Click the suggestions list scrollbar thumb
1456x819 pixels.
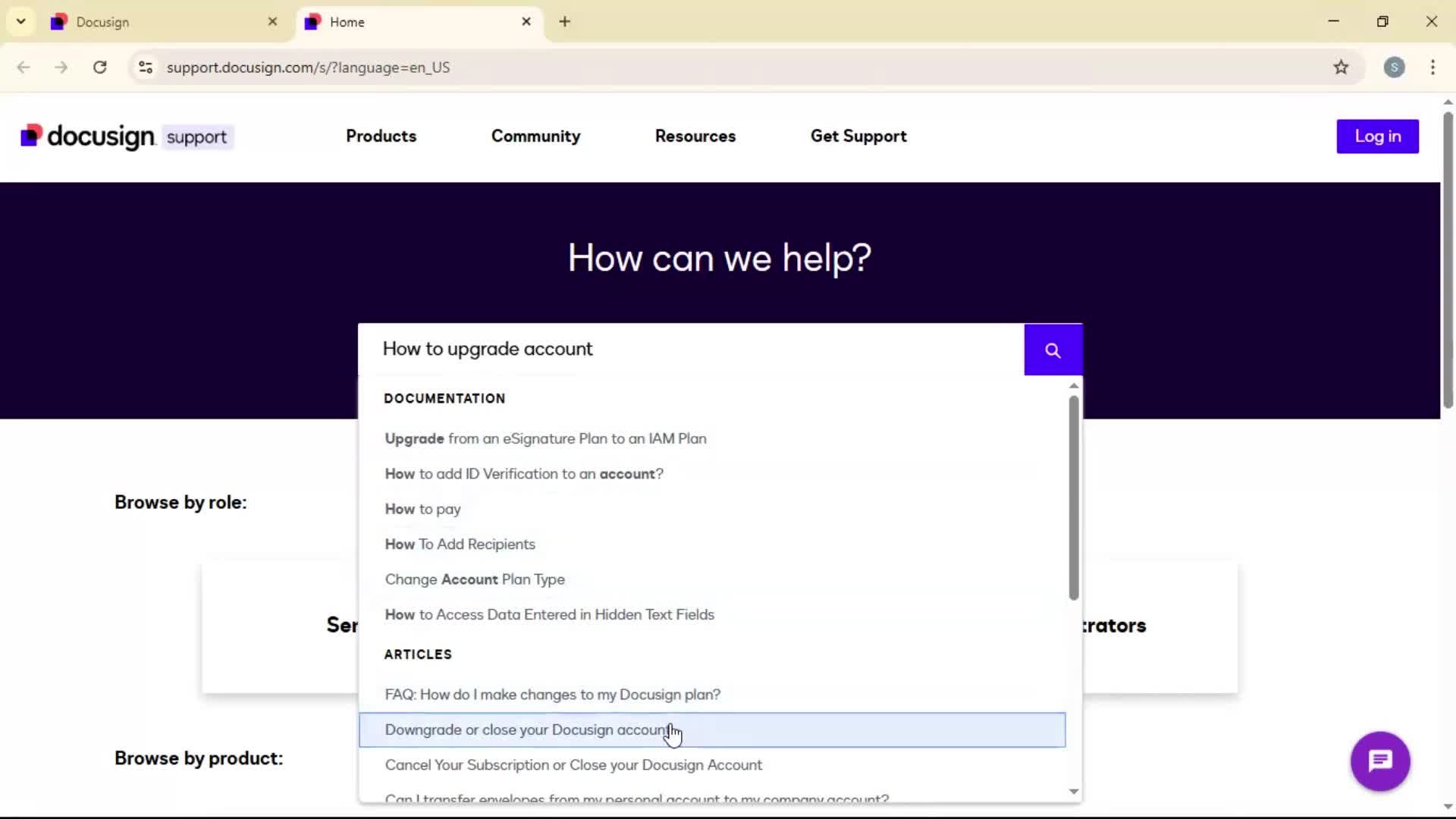(1073, 497)
